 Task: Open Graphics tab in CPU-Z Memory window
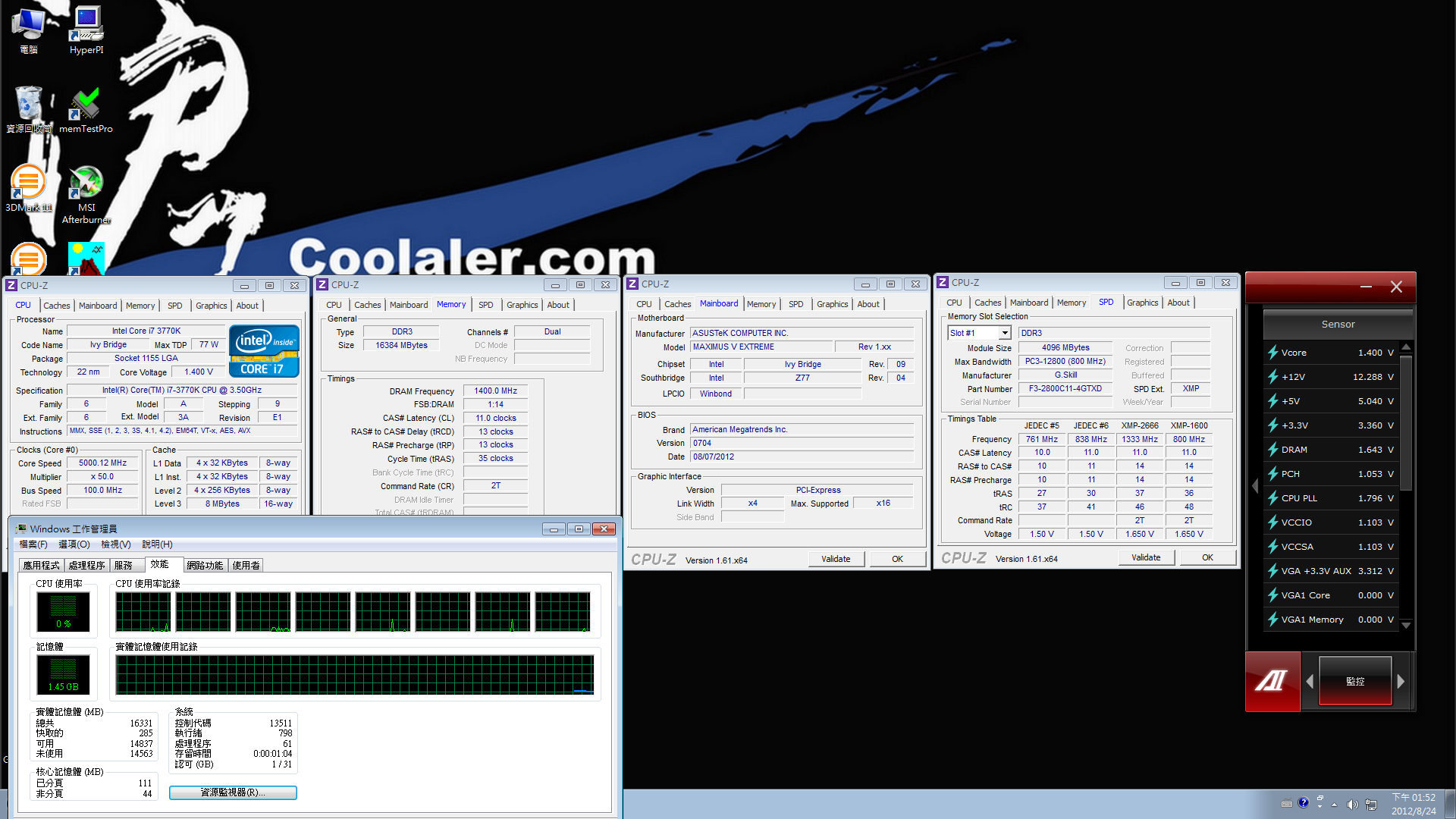(522, 305)
